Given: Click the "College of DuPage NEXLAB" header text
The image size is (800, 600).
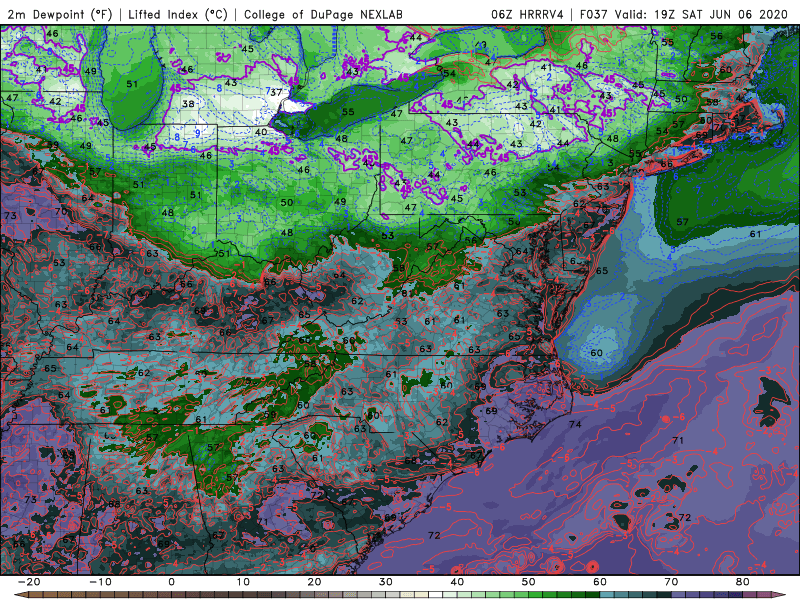Looking at the screenshot, I should pyautogui.click(x=323, y=14).
